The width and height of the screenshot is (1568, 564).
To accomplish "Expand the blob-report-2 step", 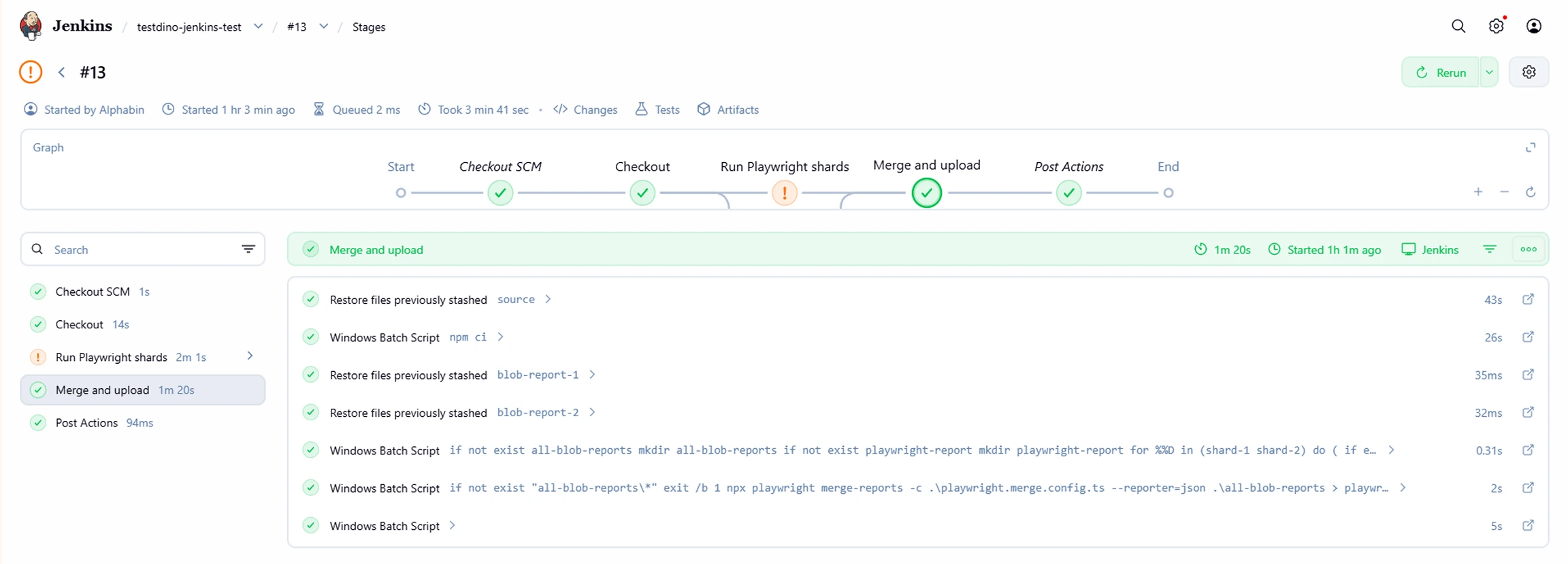I will [592, 412].
